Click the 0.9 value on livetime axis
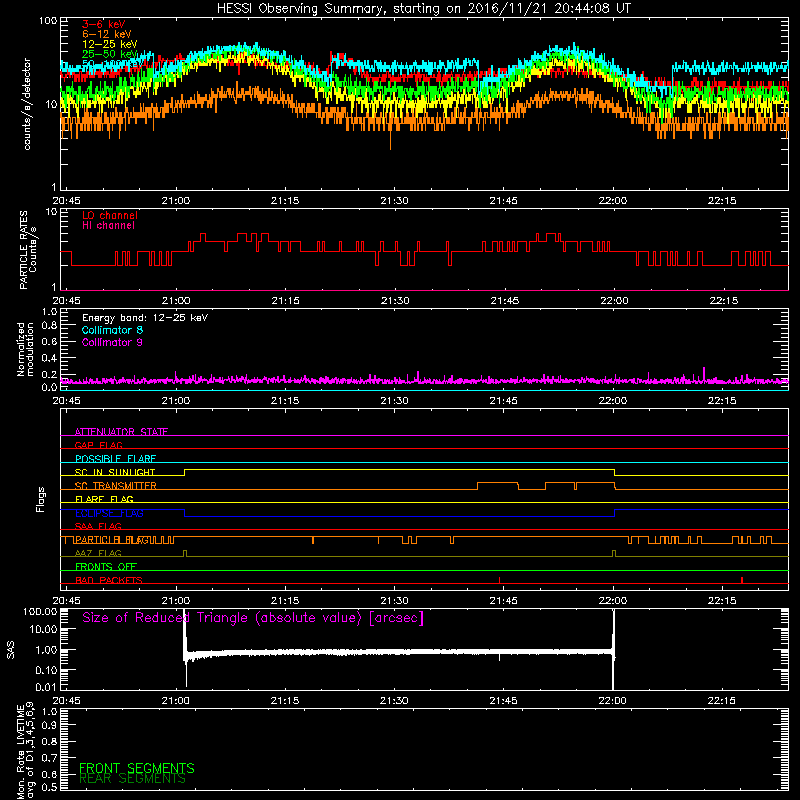 [49, 726]
